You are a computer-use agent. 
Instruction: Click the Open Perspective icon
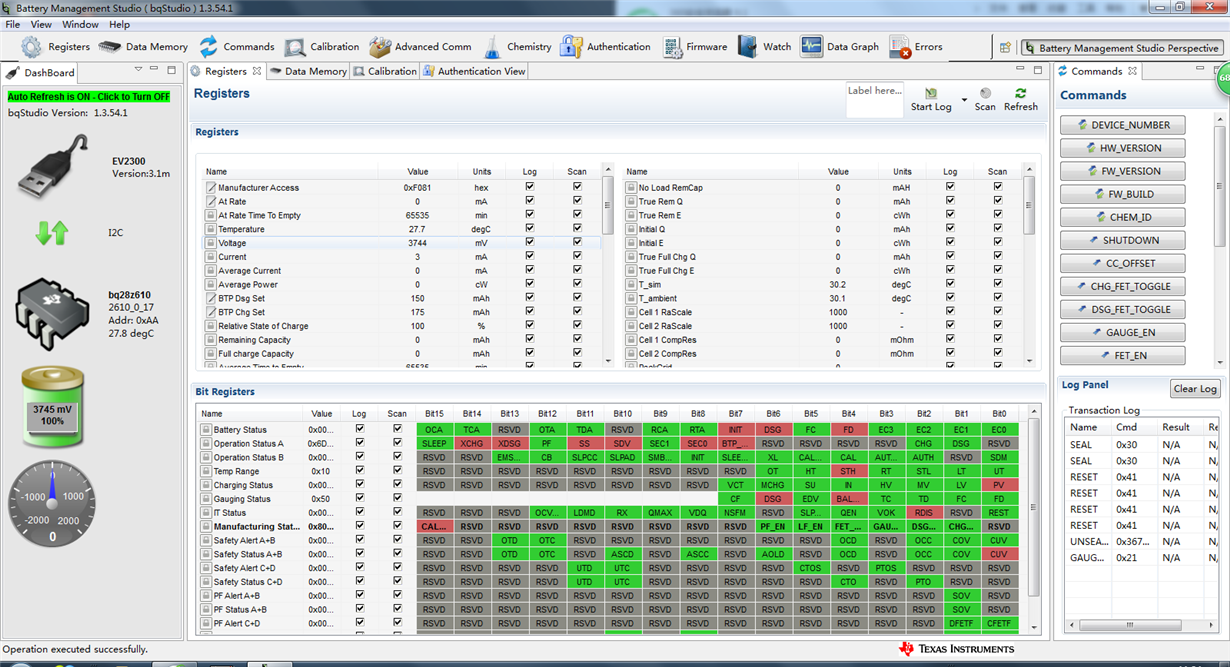click(1005, 47)
